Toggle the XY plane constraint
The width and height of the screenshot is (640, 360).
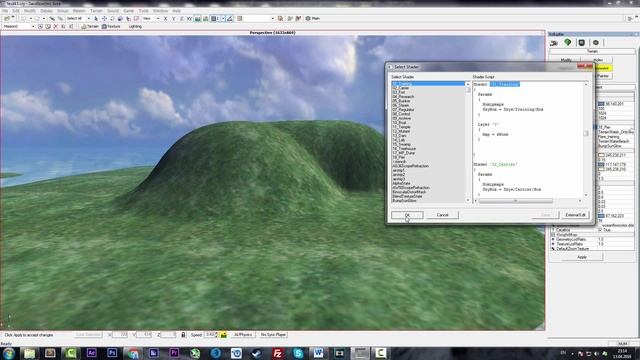click(x=189, y=18)
